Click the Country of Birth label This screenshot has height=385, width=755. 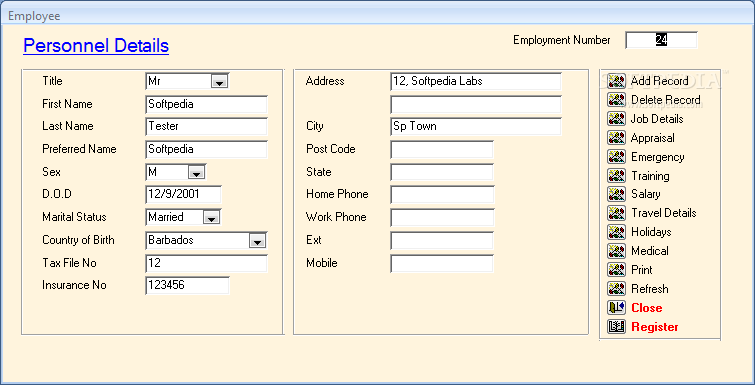point(78,240)
